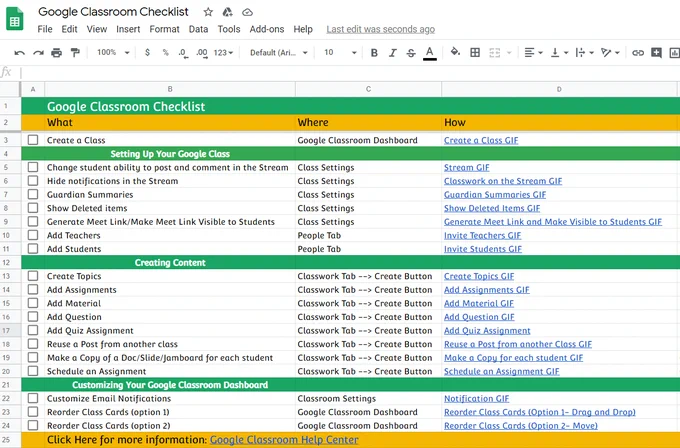Image resolution: width=680 pixels, height=448 pixels.
Task: Open the Google Classroom Help Center link
Action: [x=284, y=439]
